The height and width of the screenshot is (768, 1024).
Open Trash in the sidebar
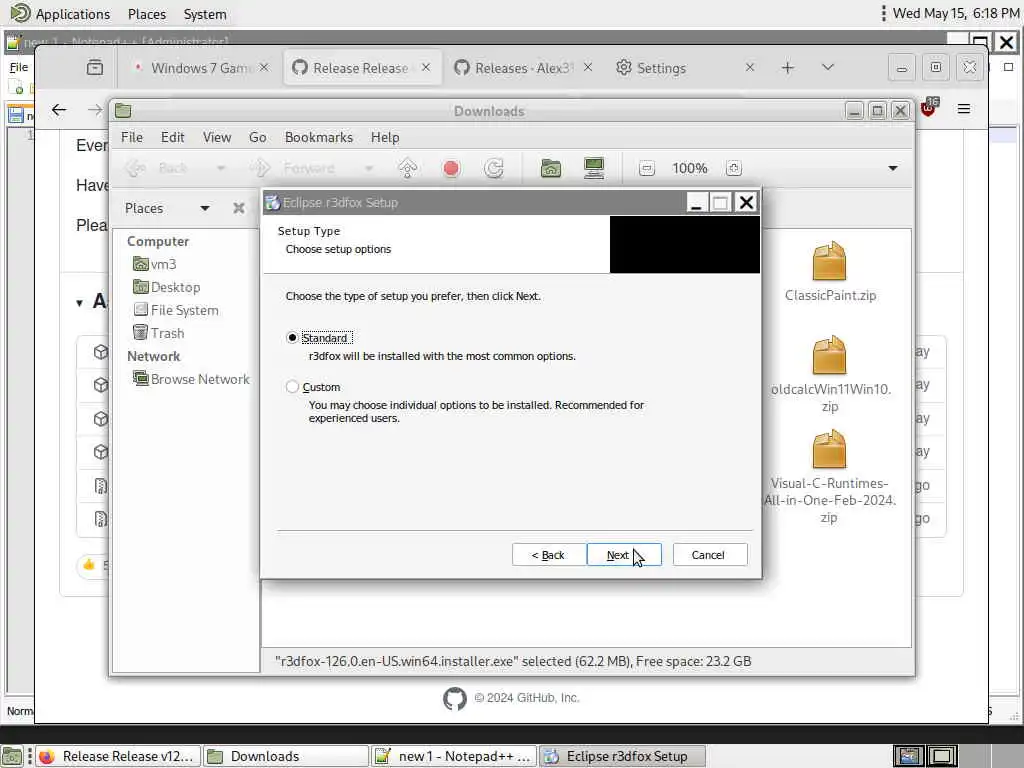159,333
